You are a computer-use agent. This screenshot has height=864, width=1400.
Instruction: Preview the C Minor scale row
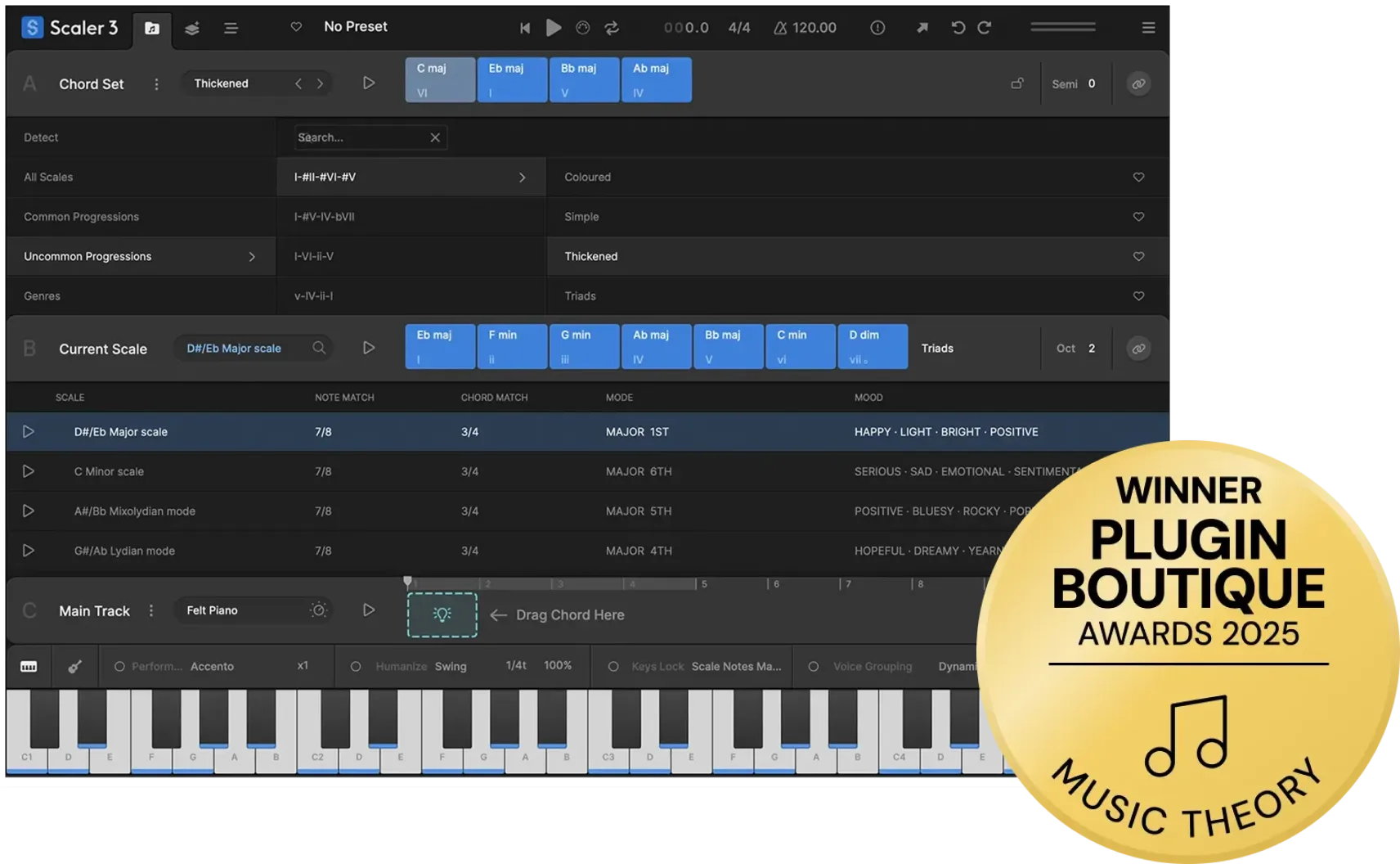tap(28, 471)
